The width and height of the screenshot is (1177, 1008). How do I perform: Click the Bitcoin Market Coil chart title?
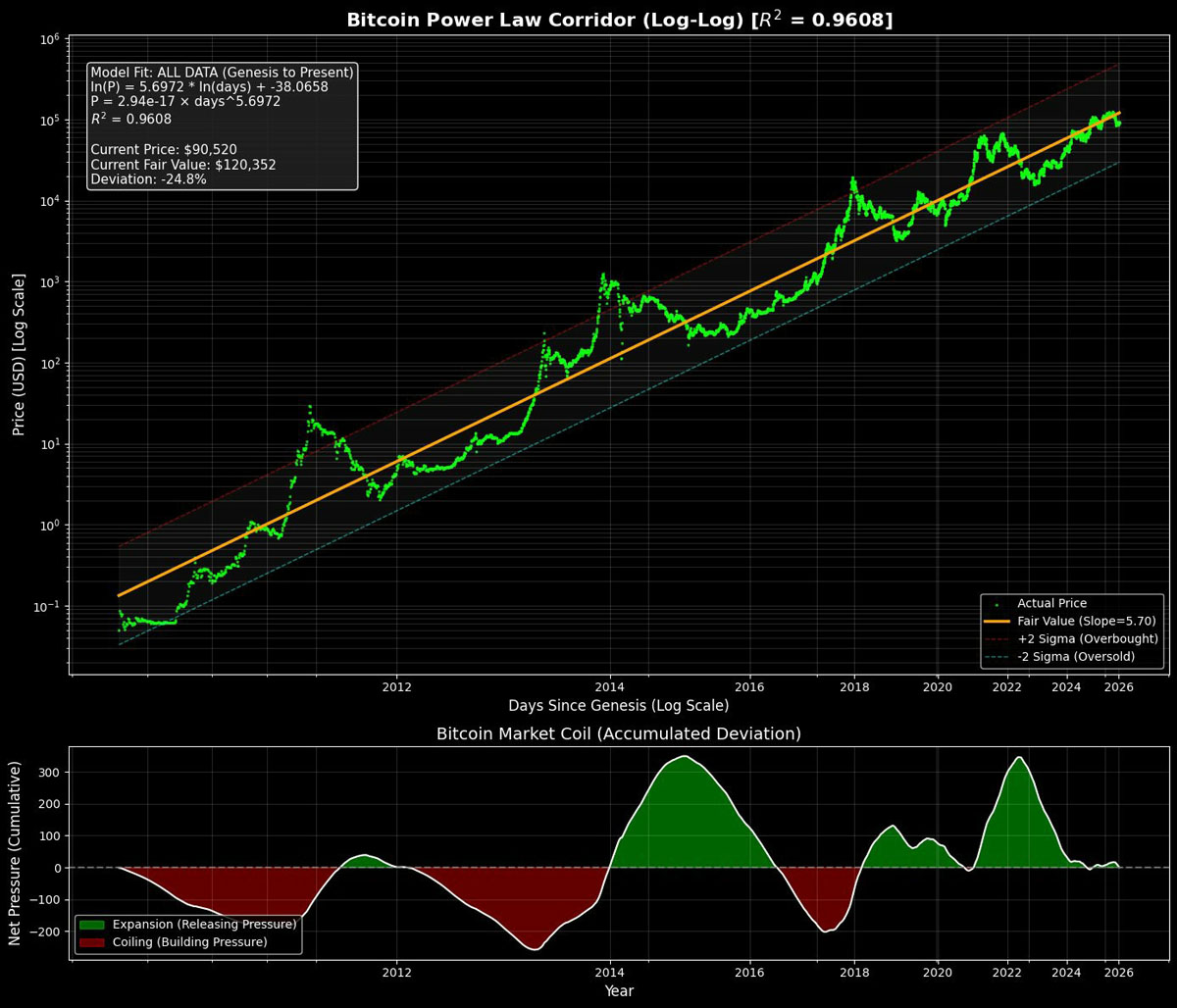(619, 733)
